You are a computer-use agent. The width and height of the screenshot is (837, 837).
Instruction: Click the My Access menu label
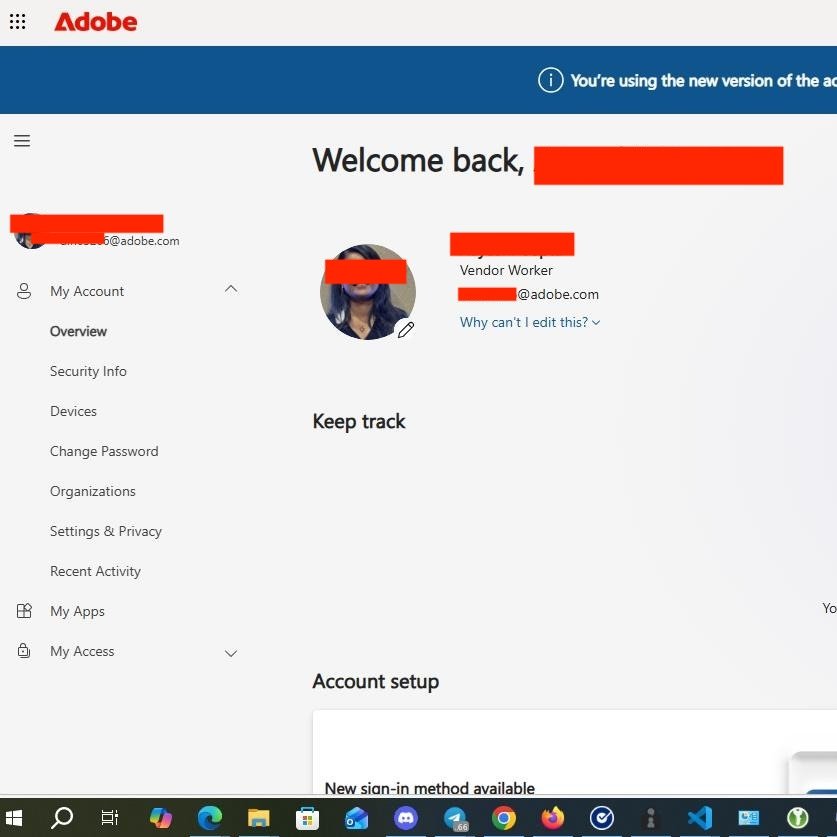[x=82, y=651]
